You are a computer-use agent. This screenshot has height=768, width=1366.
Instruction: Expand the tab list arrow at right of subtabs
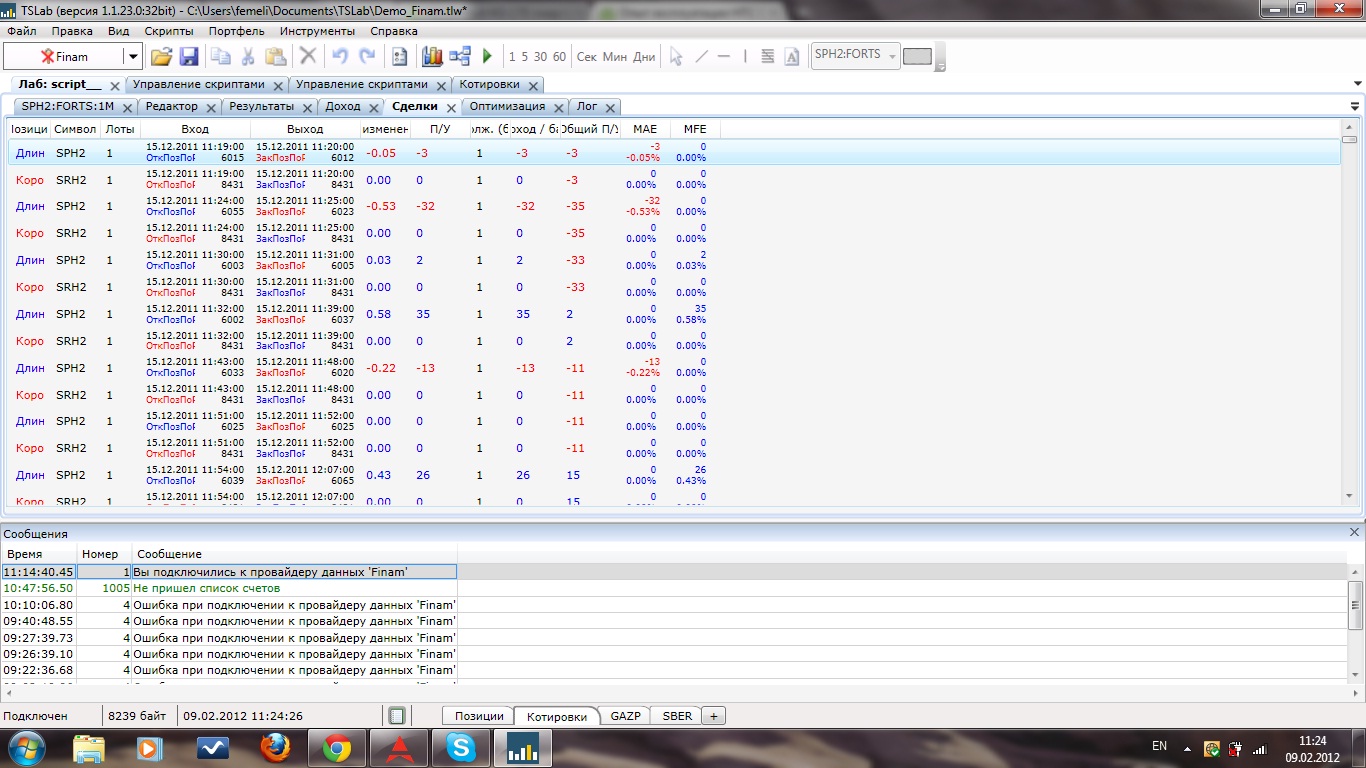click(x=1355, y=106)
